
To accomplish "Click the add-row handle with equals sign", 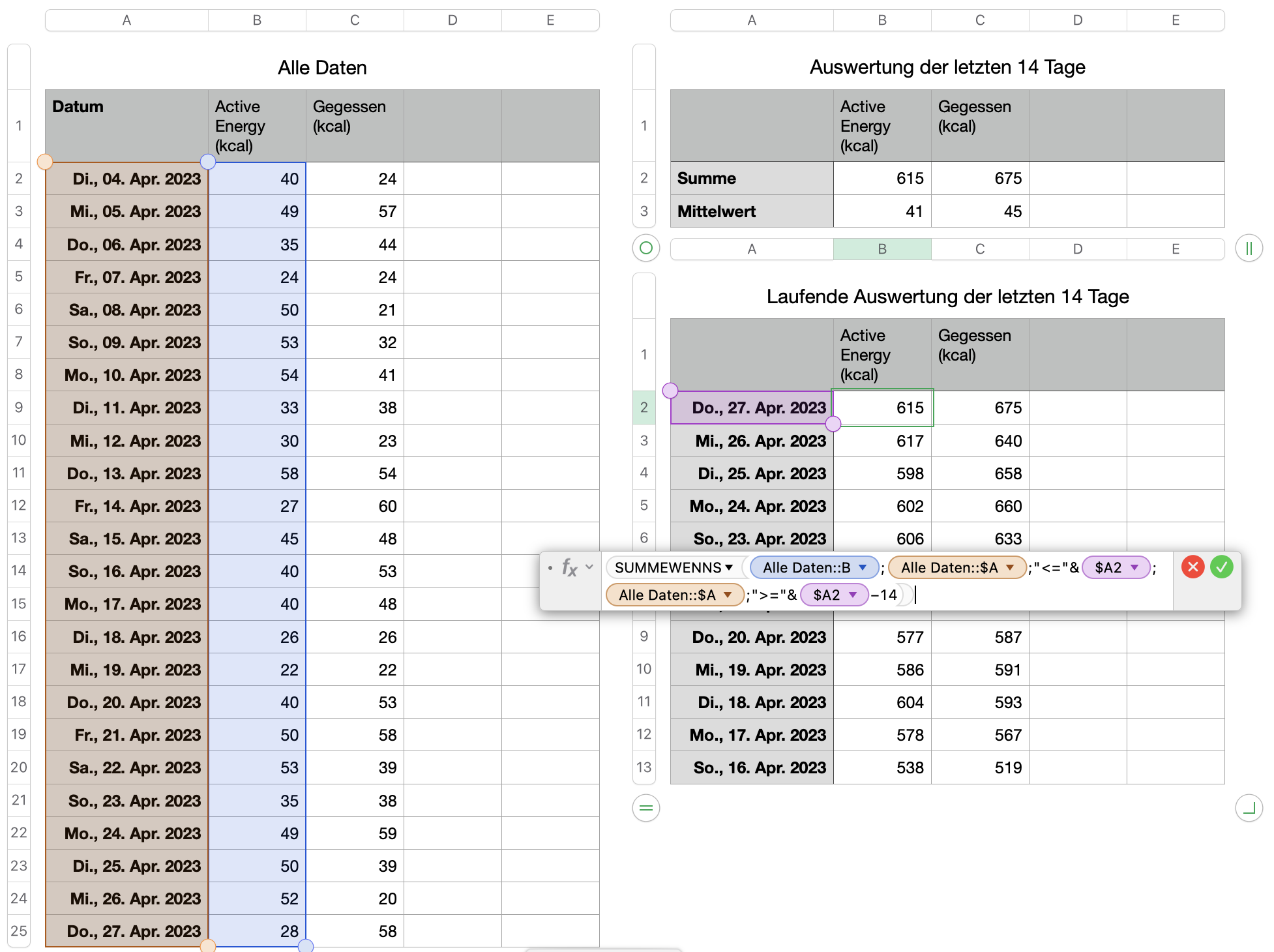I will click(x=645, y=809).
